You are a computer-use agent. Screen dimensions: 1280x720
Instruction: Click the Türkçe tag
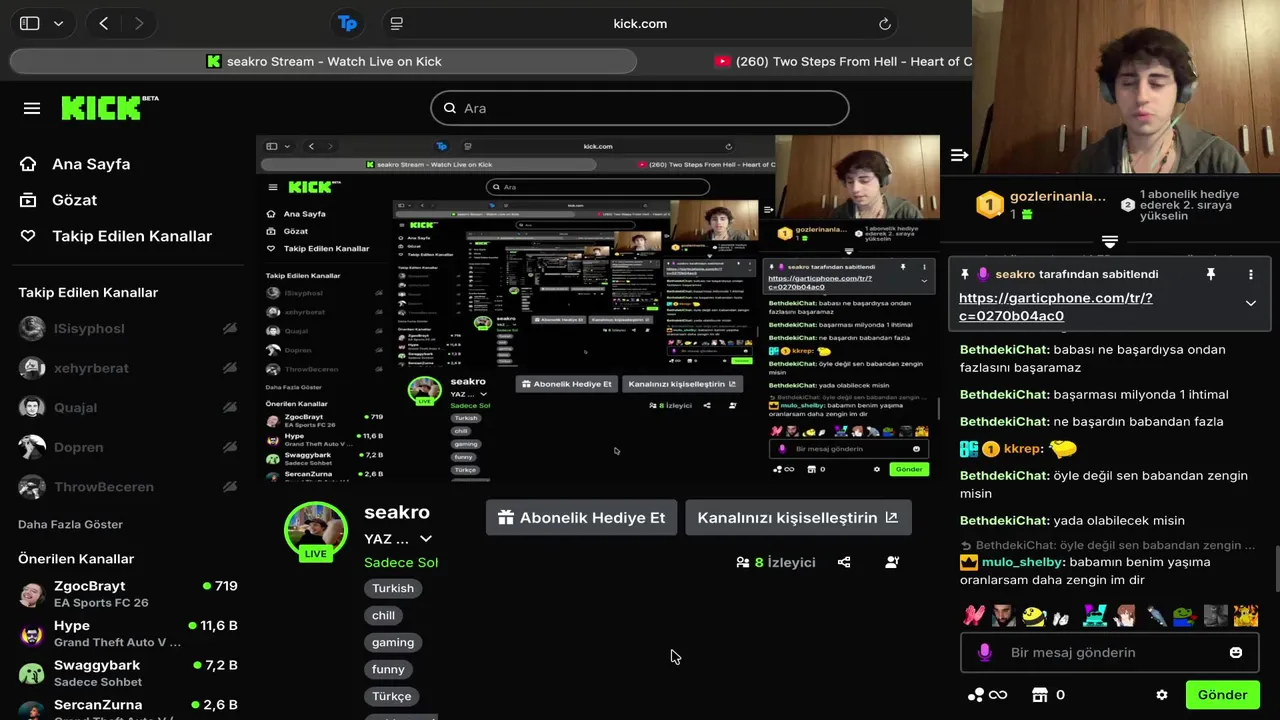click(x=392, y=696)
